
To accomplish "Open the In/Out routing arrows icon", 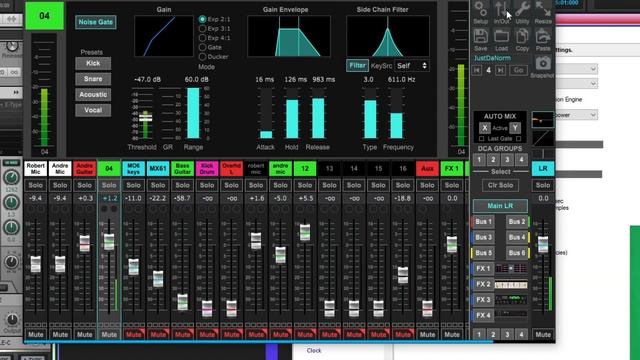I will pyautogui.click(x=501, y=10).
